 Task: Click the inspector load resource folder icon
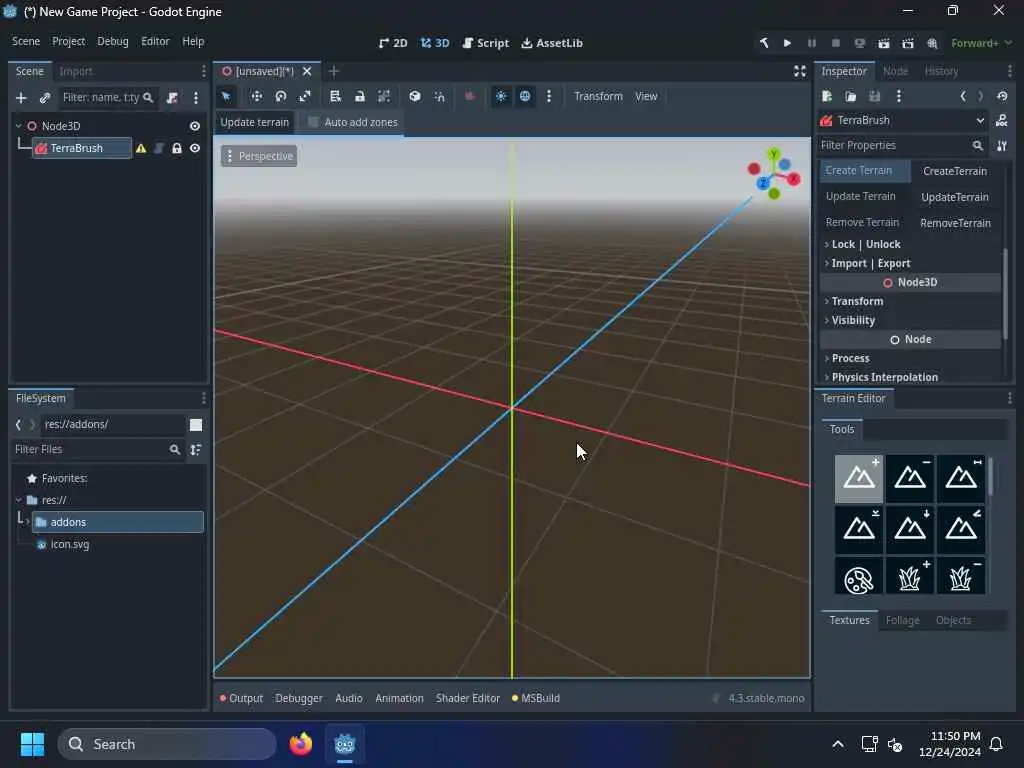coord(850,97)
